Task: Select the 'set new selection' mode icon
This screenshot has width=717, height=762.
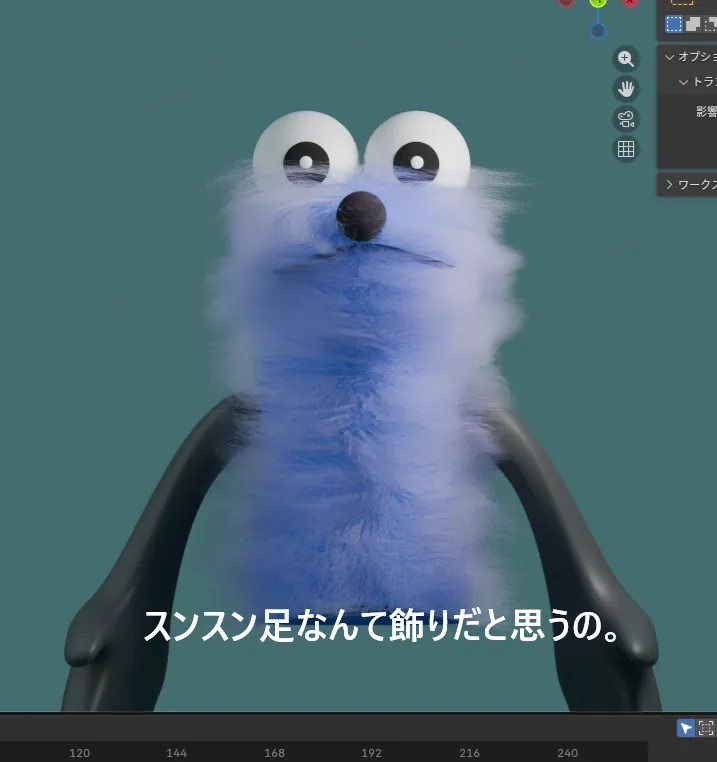Action: coord(674,24)
